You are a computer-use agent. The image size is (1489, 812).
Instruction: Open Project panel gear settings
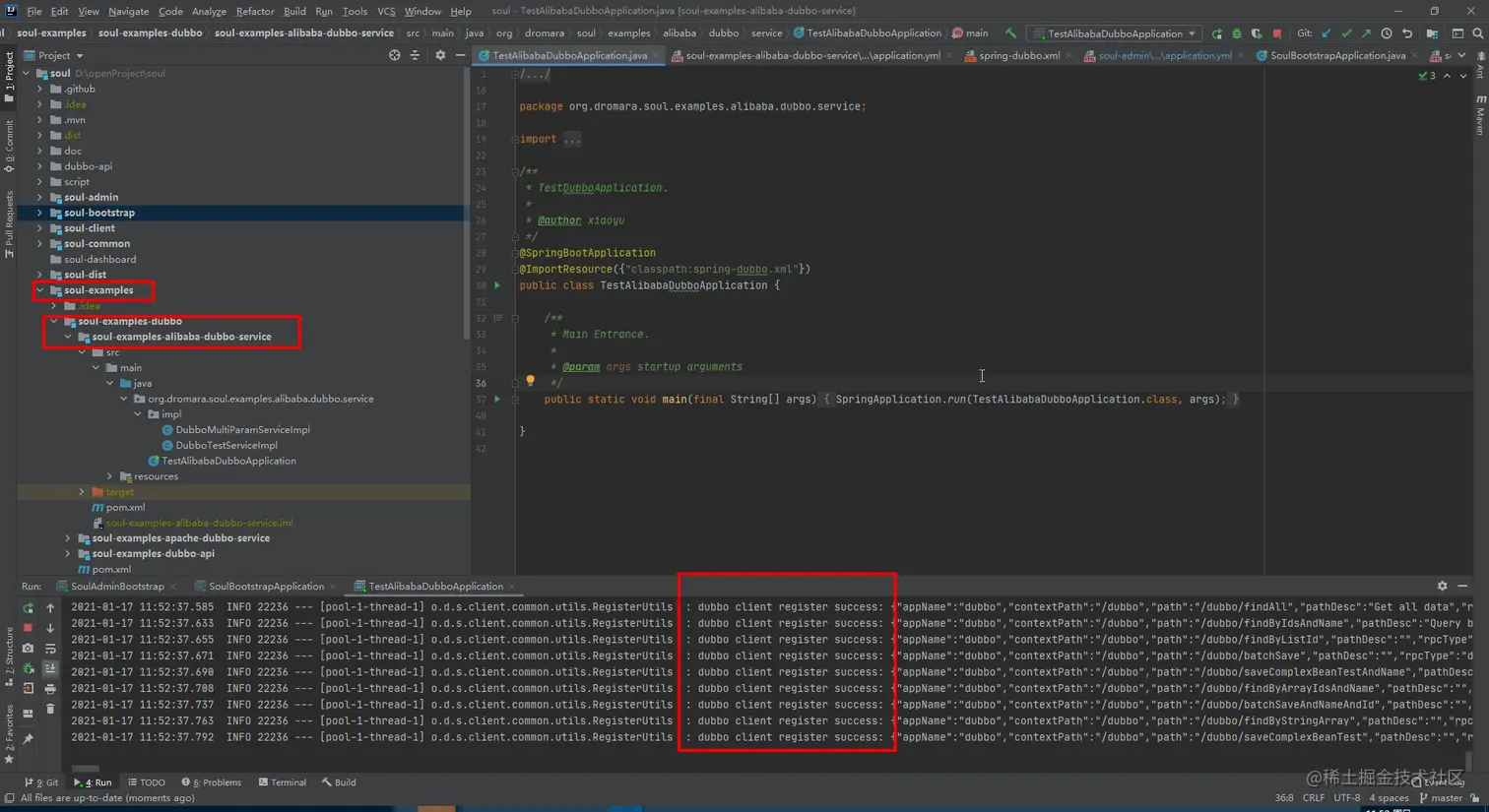(440, 55)
